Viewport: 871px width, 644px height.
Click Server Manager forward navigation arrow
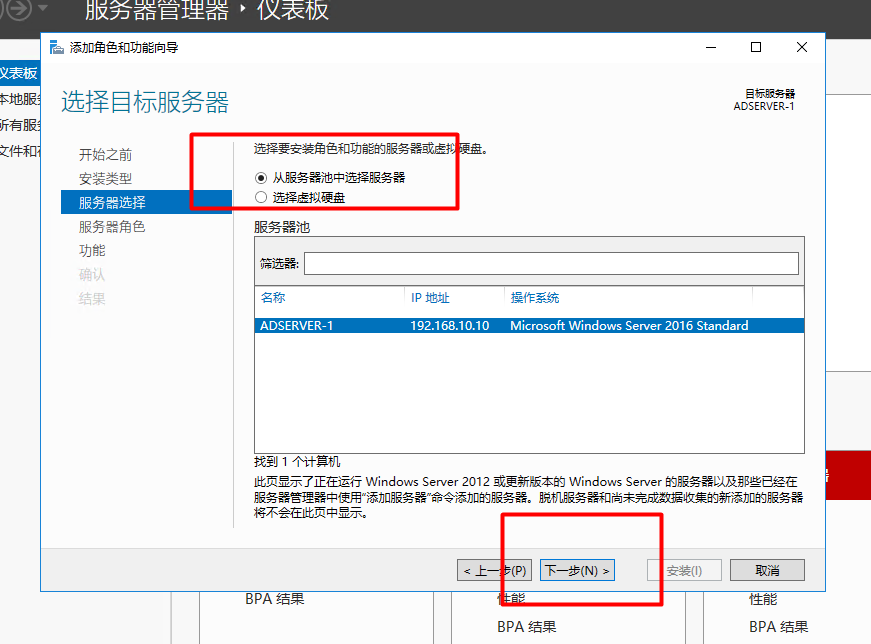click(x=19, y=9)
